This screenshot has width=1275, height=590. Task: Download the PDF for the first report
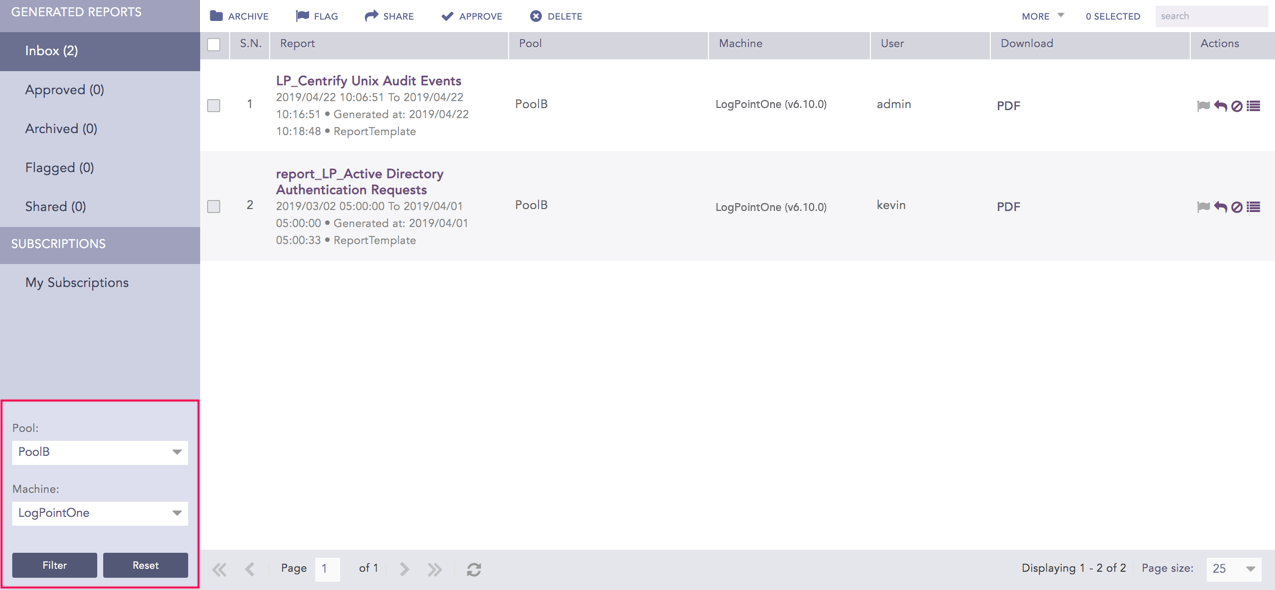click(x=1008, y=106)
